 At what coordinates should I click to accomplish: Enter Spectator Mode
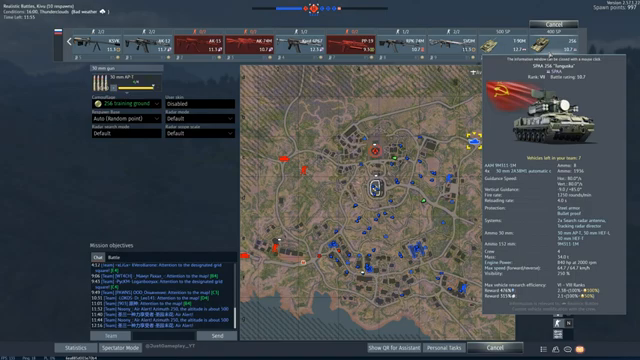[x=120, y=348]
